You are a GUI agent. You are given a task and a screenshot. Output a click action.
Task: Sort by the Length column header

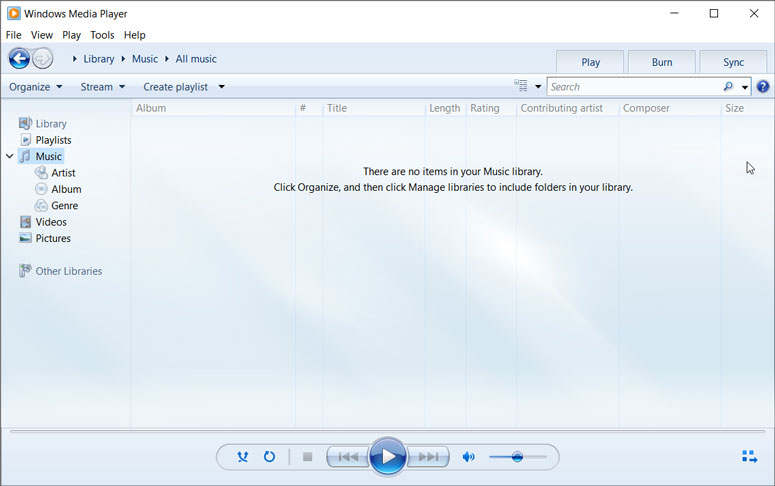click(x=445, y=108)
